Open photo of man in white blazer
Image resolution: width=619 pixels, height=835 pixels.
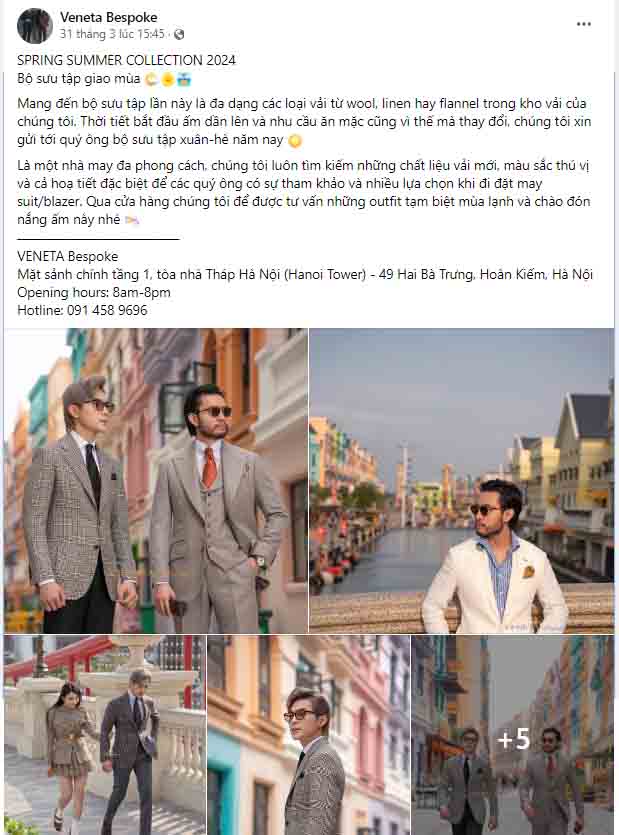click(461, 480)
